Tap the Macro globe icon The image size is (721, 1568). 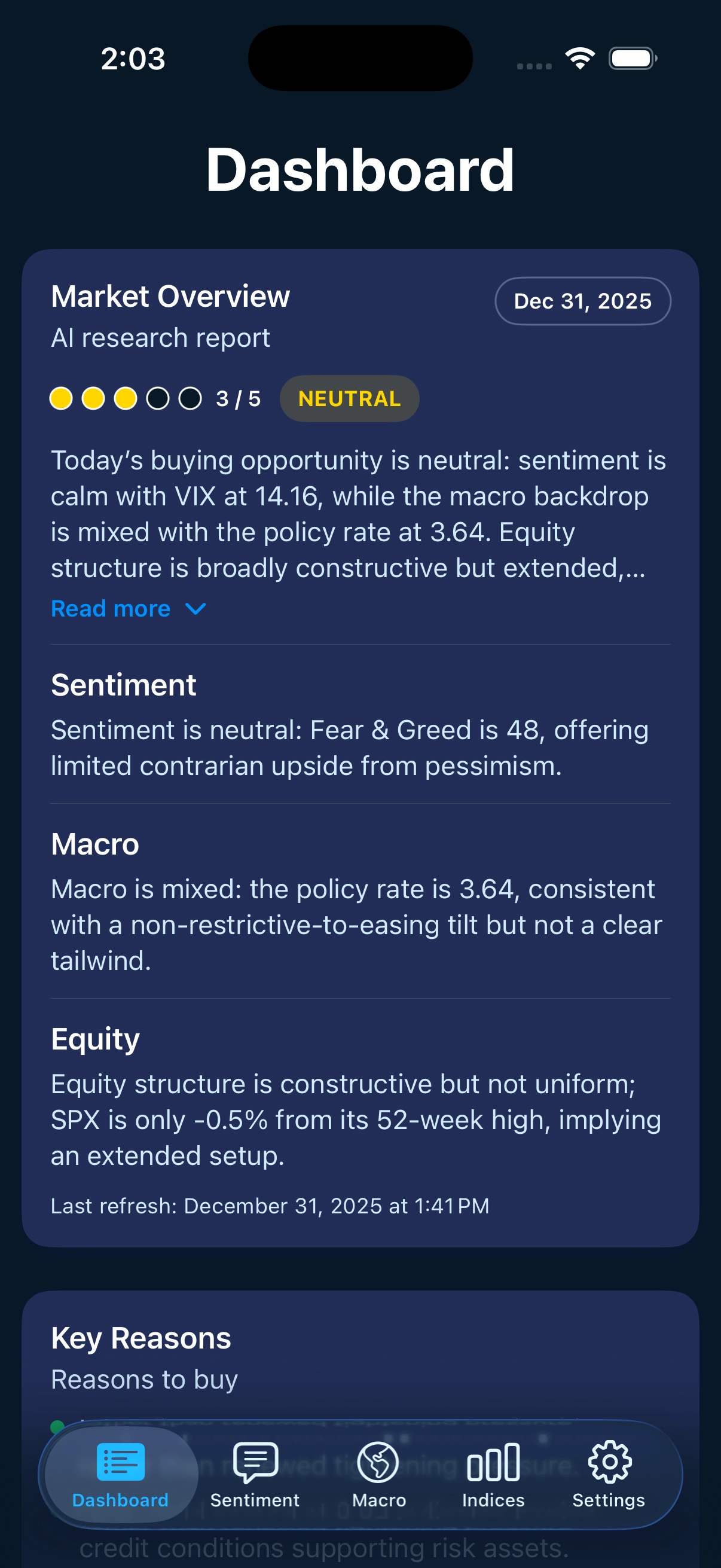click(x=378, y=1461)
